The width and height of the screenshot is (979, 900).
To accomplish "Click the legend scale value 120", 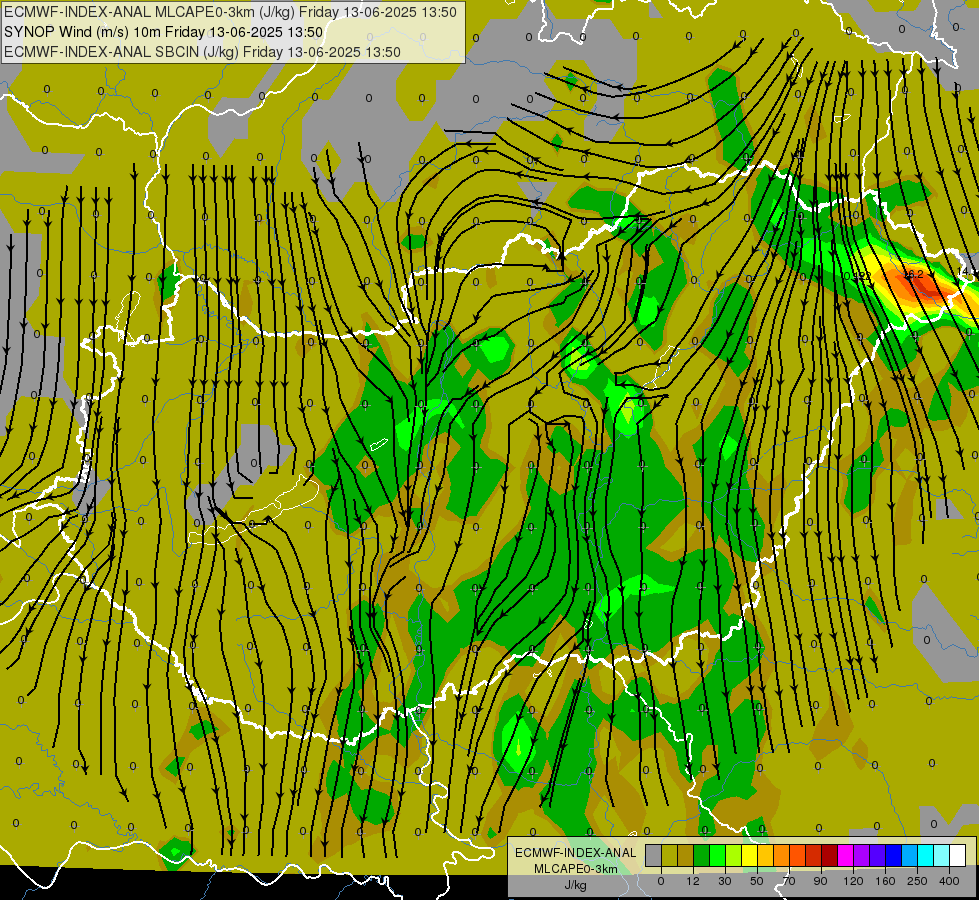I will click(x=853, y=881).
